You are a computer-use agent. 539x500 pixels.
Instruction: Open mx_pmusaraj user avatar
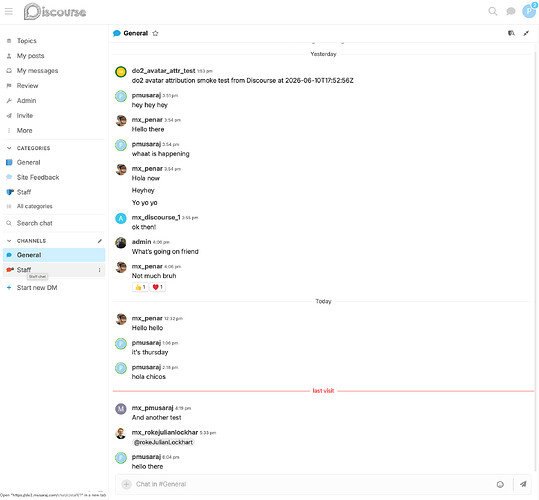(121, 409)
